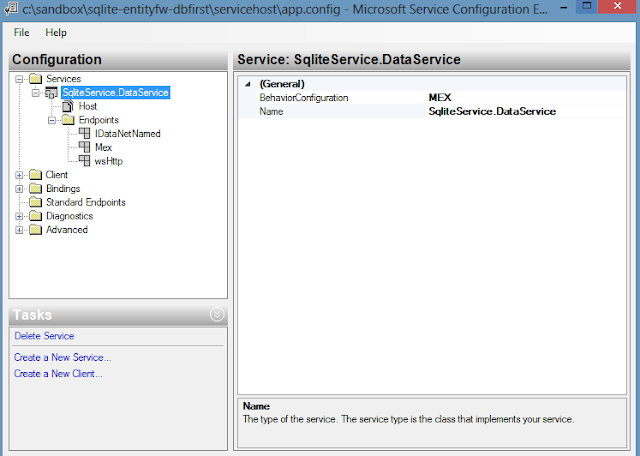Click the wsHttp endpoint icon
Screen dimensions: 640x456
(x=84, y=161)
